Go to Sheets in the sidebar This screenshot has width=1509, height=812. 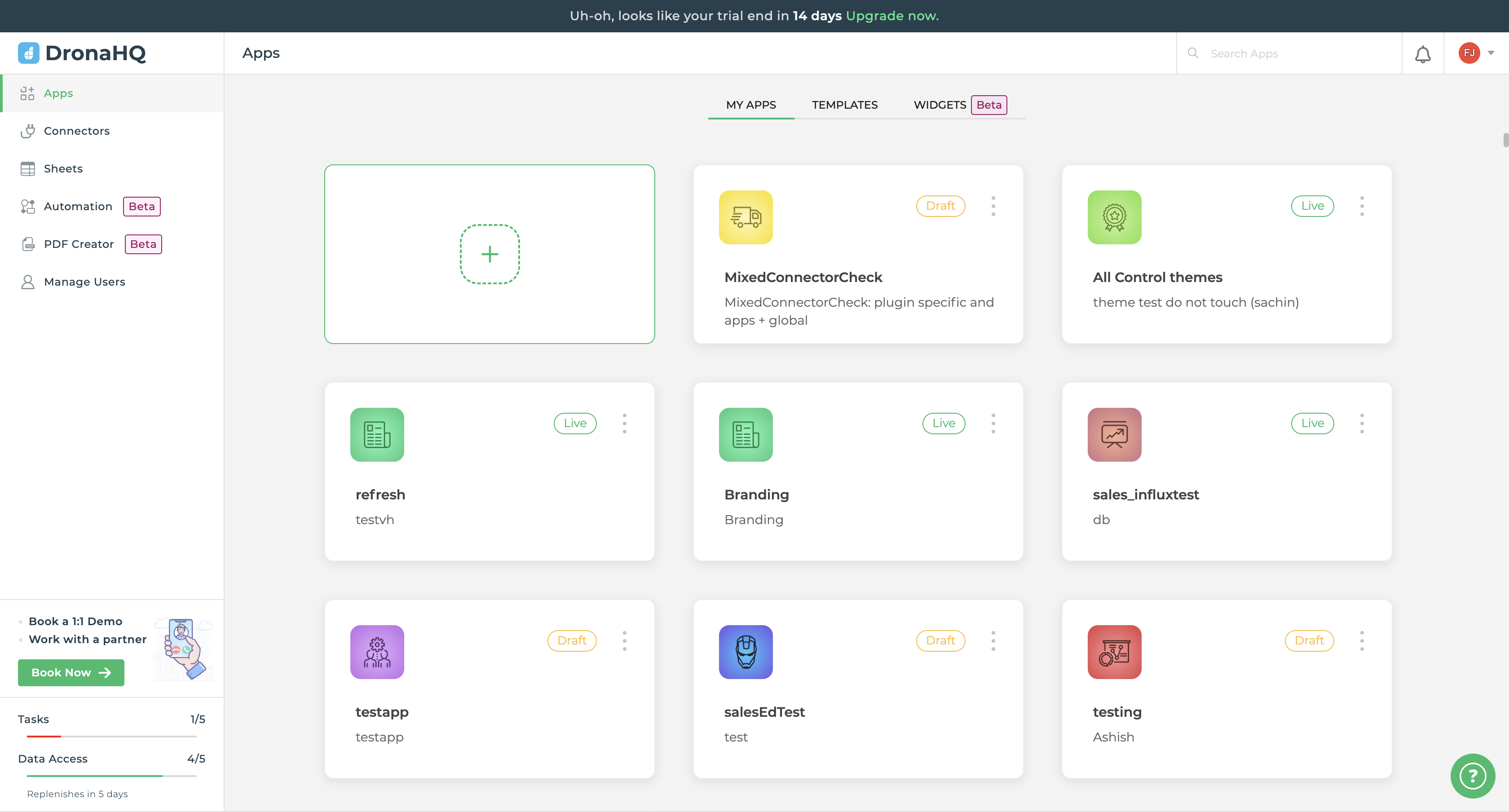112,169
